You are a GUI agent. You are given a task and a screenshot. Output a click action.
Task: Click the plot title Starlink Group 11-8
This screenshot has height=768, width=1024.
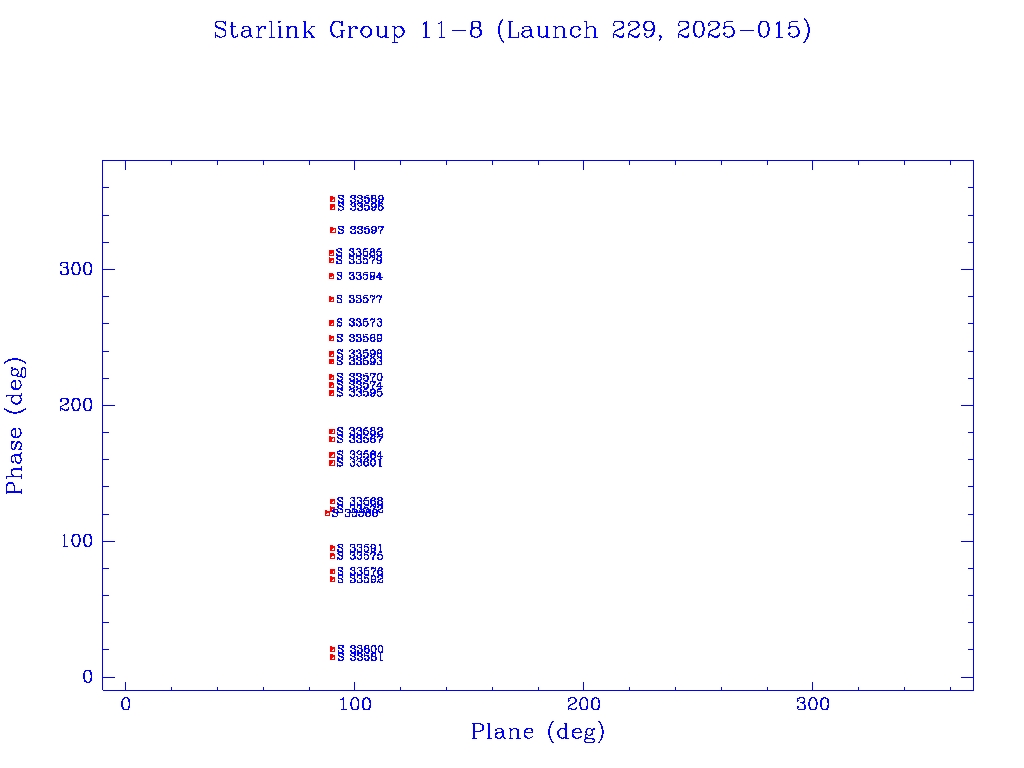coord(512,30)
